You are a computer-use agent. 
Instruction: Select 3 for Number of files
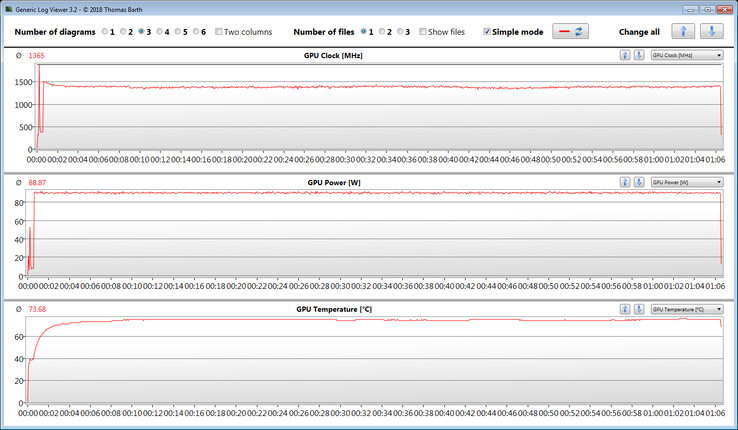402,32
